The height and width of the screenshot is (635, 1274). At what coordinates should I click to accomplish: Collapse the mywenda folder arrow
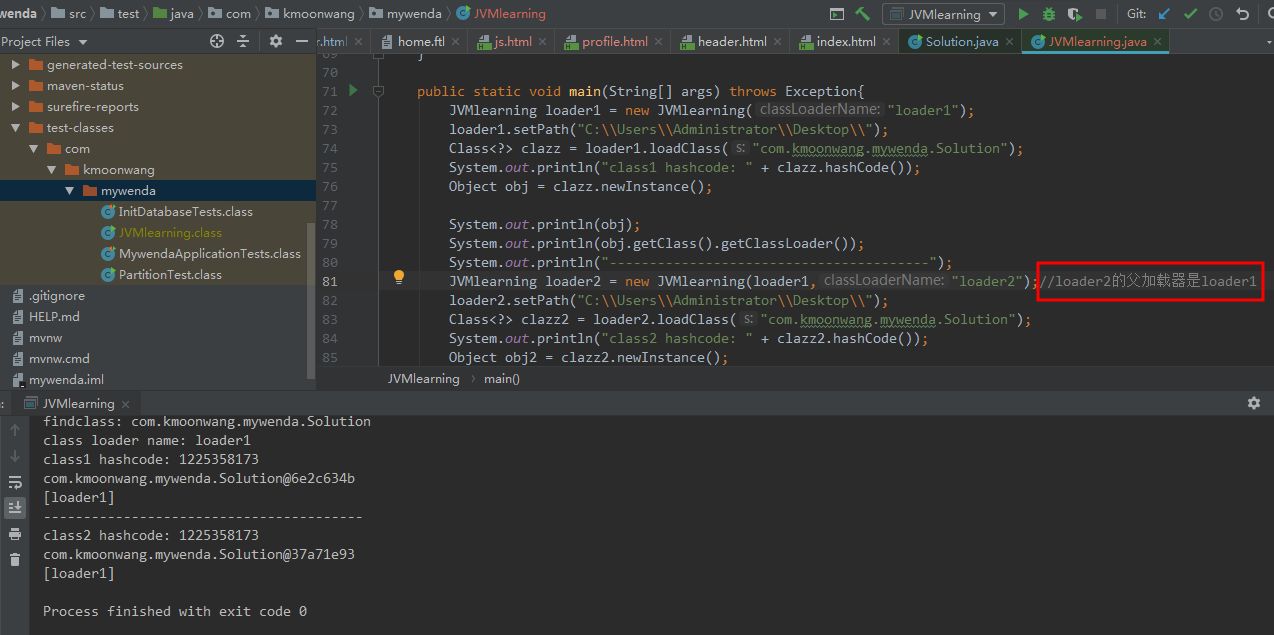(69, 191)
